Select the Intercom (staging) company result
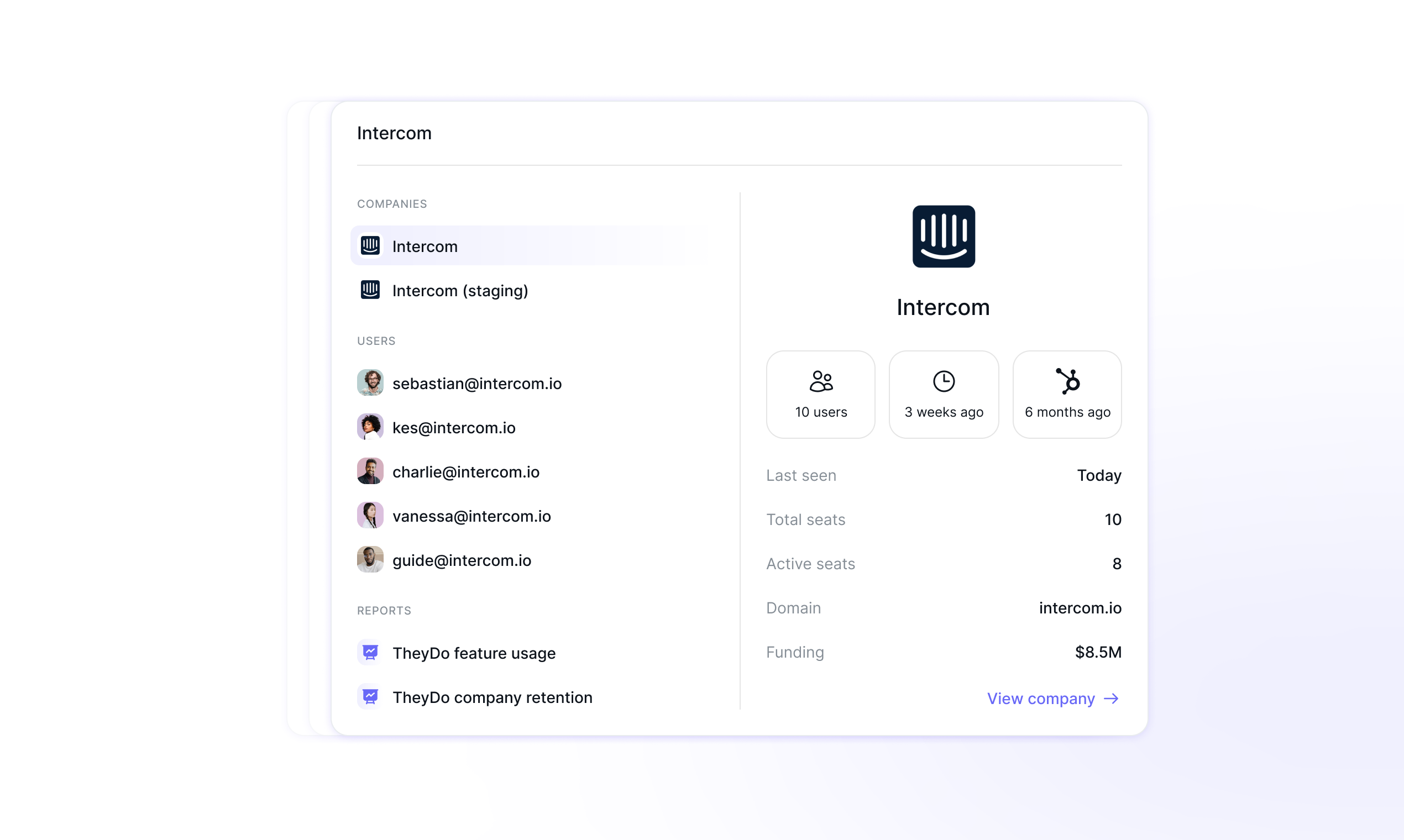The width and height of the screenshot is (1404, 840). 532,290
